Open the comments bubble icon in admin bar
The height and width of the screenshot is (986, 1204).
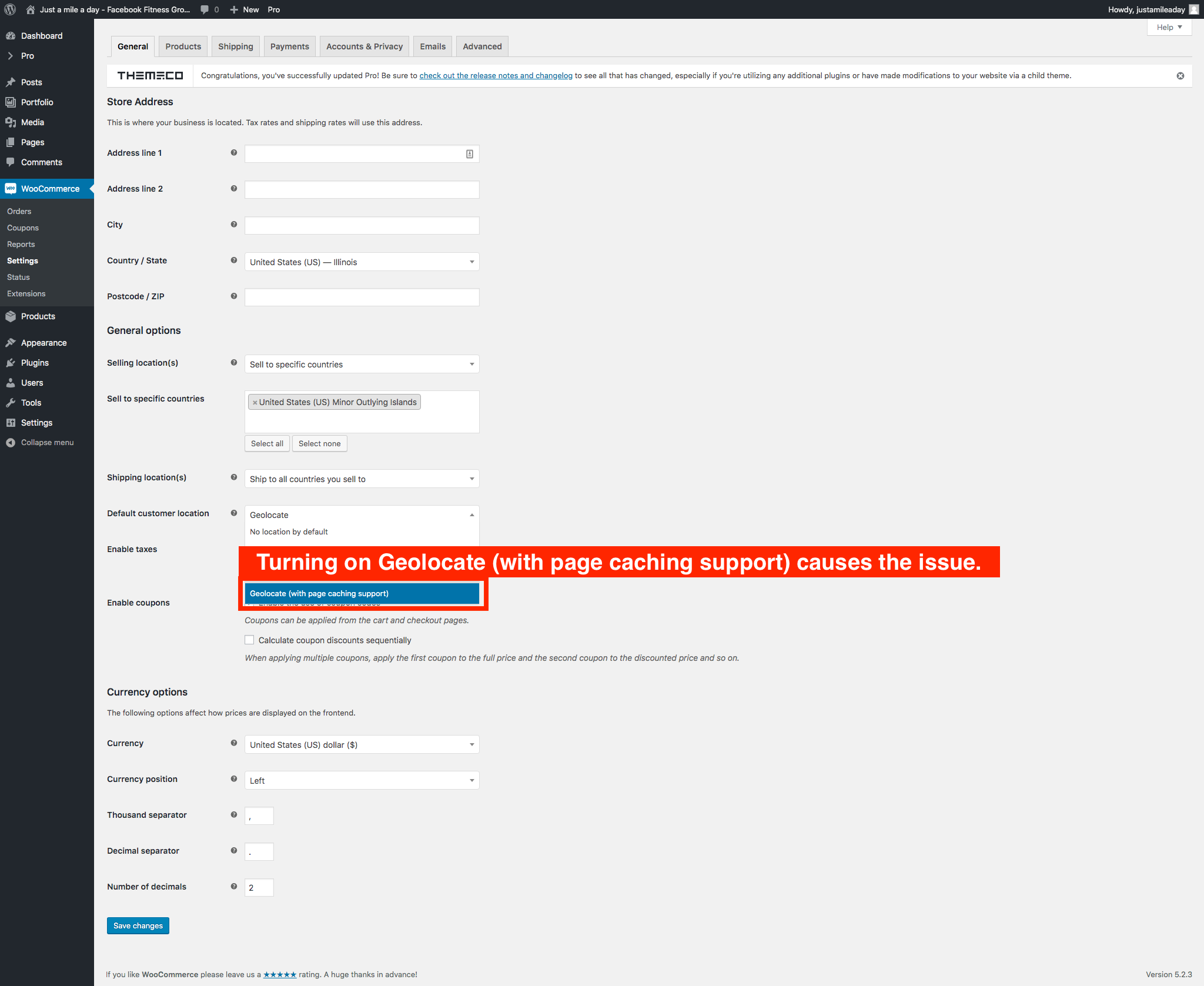point(205,9)
